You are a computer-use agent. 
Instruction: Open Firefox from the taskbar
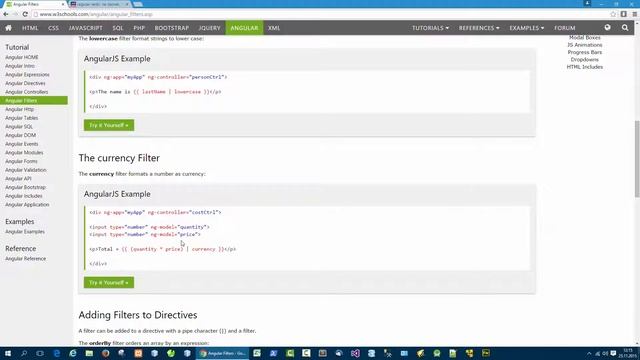point(106,353)
